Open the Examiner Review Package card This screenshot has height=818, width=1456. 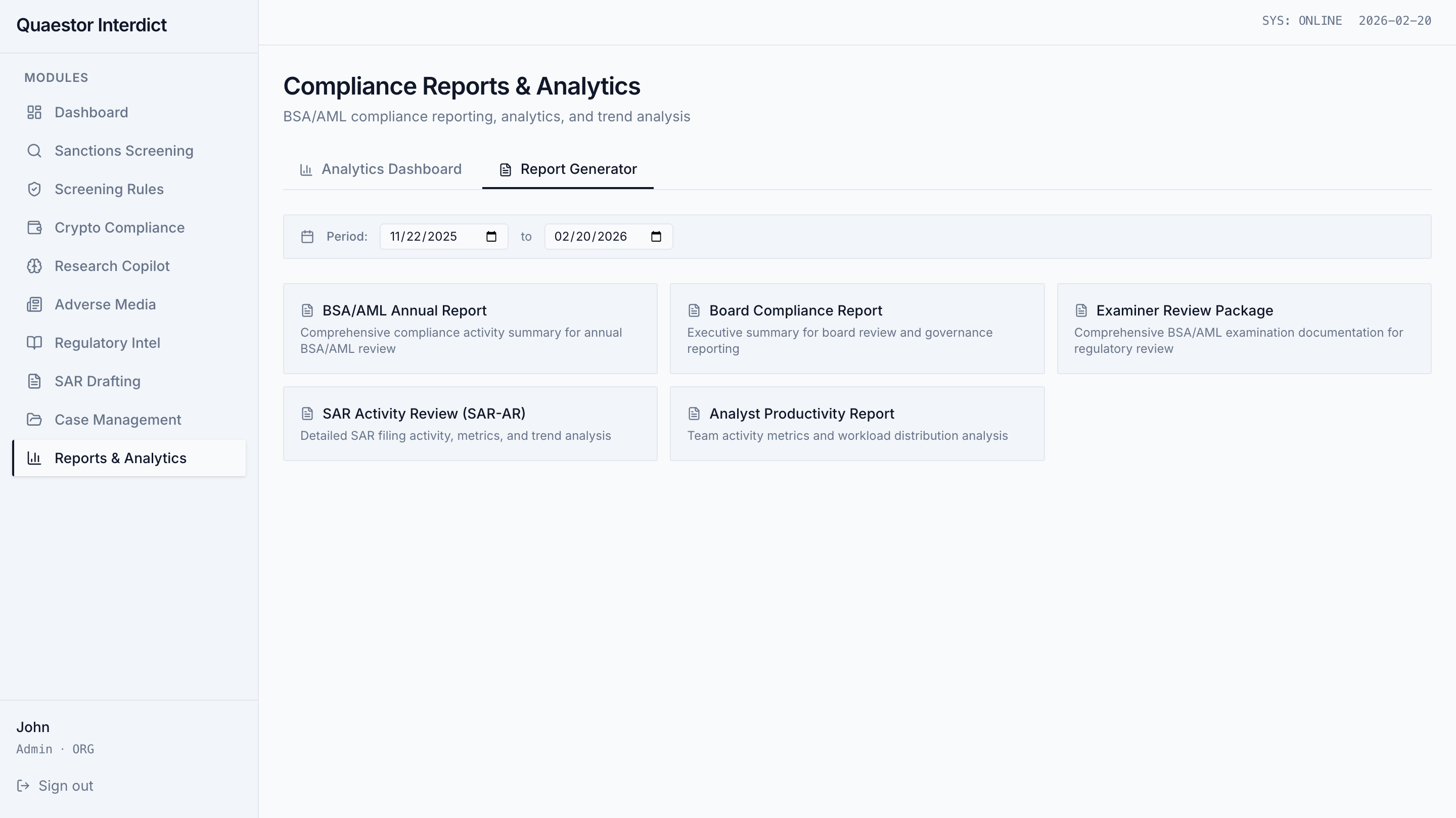point(1244,329)
